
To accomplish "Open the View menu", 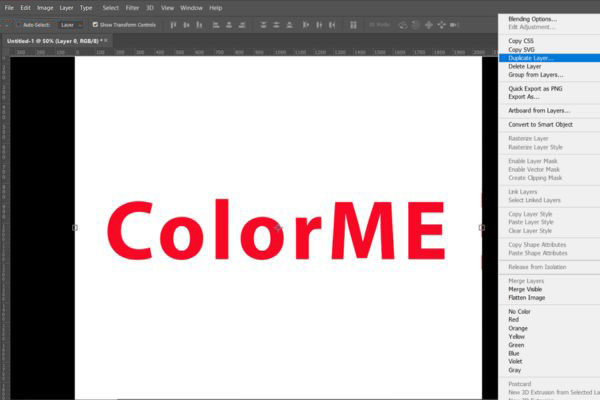I will pos(167,8).
